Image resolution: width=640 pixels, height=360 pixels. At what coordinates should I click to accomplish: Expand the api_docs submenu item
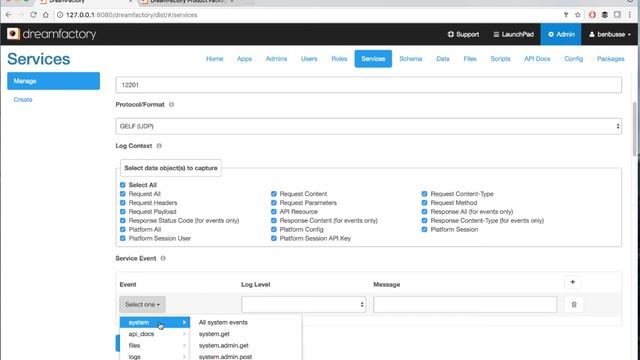coord(155,334)
